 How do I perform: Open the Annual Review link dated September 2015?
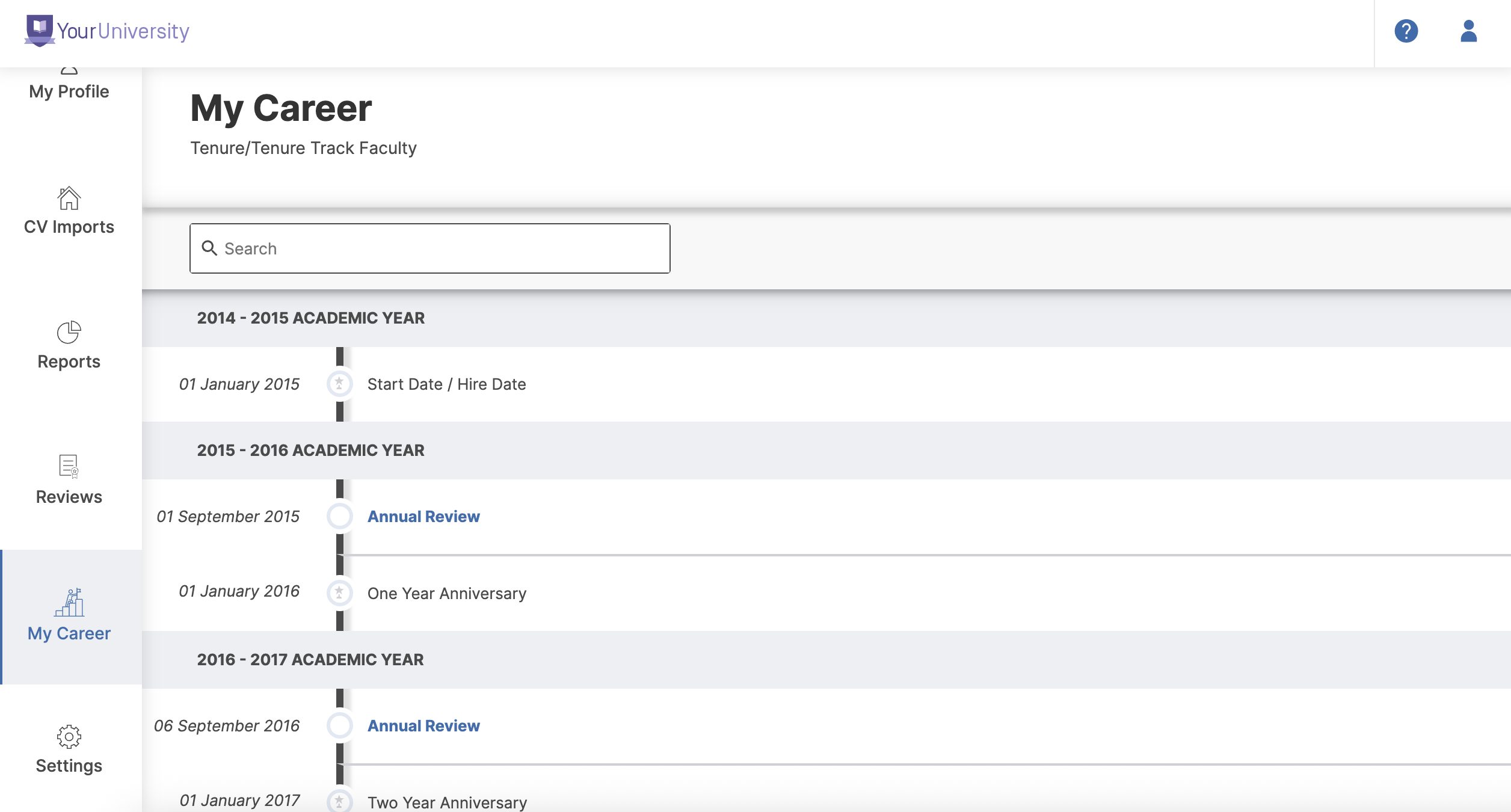pyautogui.click(x=423, y=516)
